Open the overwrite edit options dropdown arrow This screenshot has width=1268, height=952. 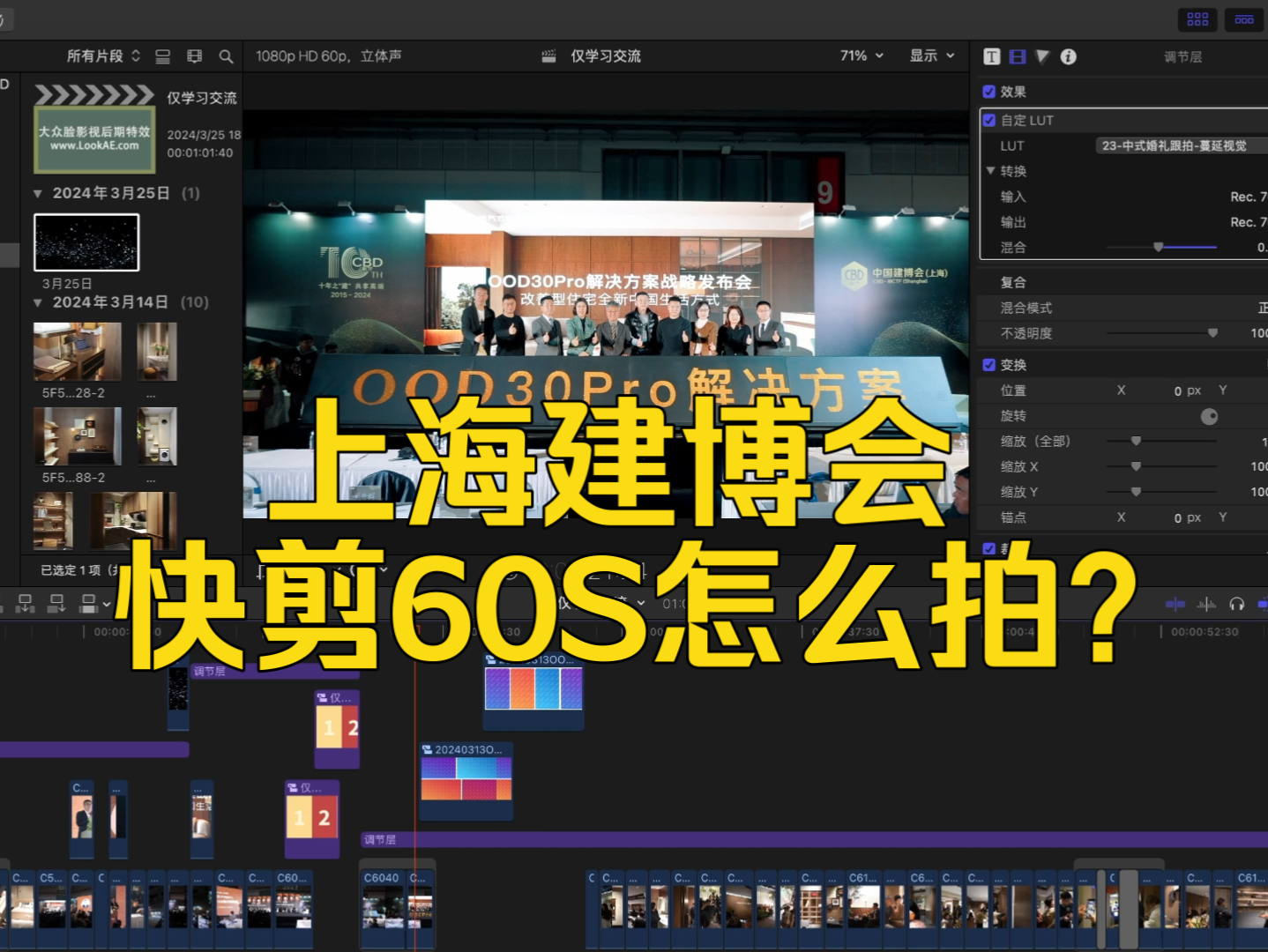(107, 605)
